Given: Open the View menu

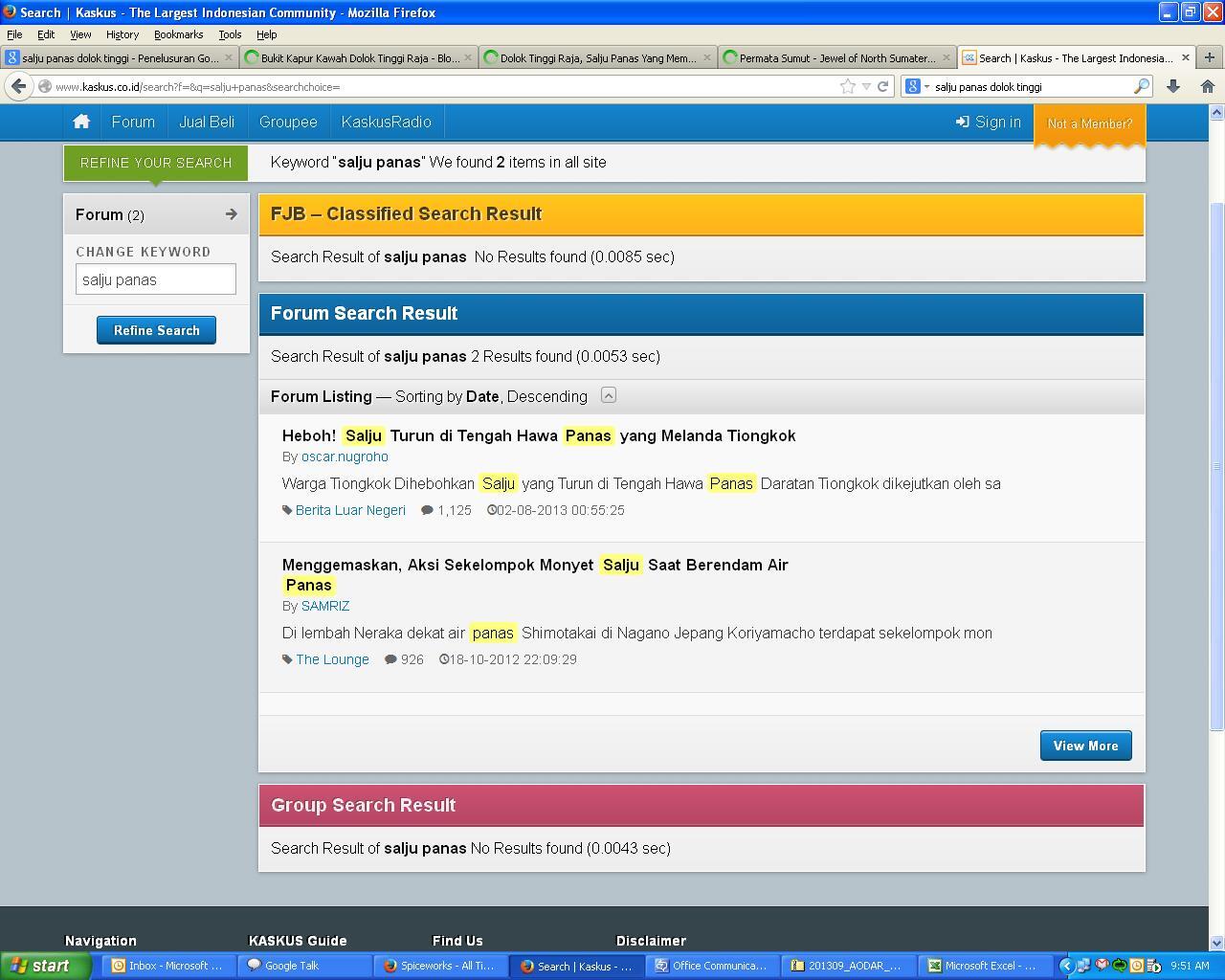Looking at the screenshot, I should [80, 34].
